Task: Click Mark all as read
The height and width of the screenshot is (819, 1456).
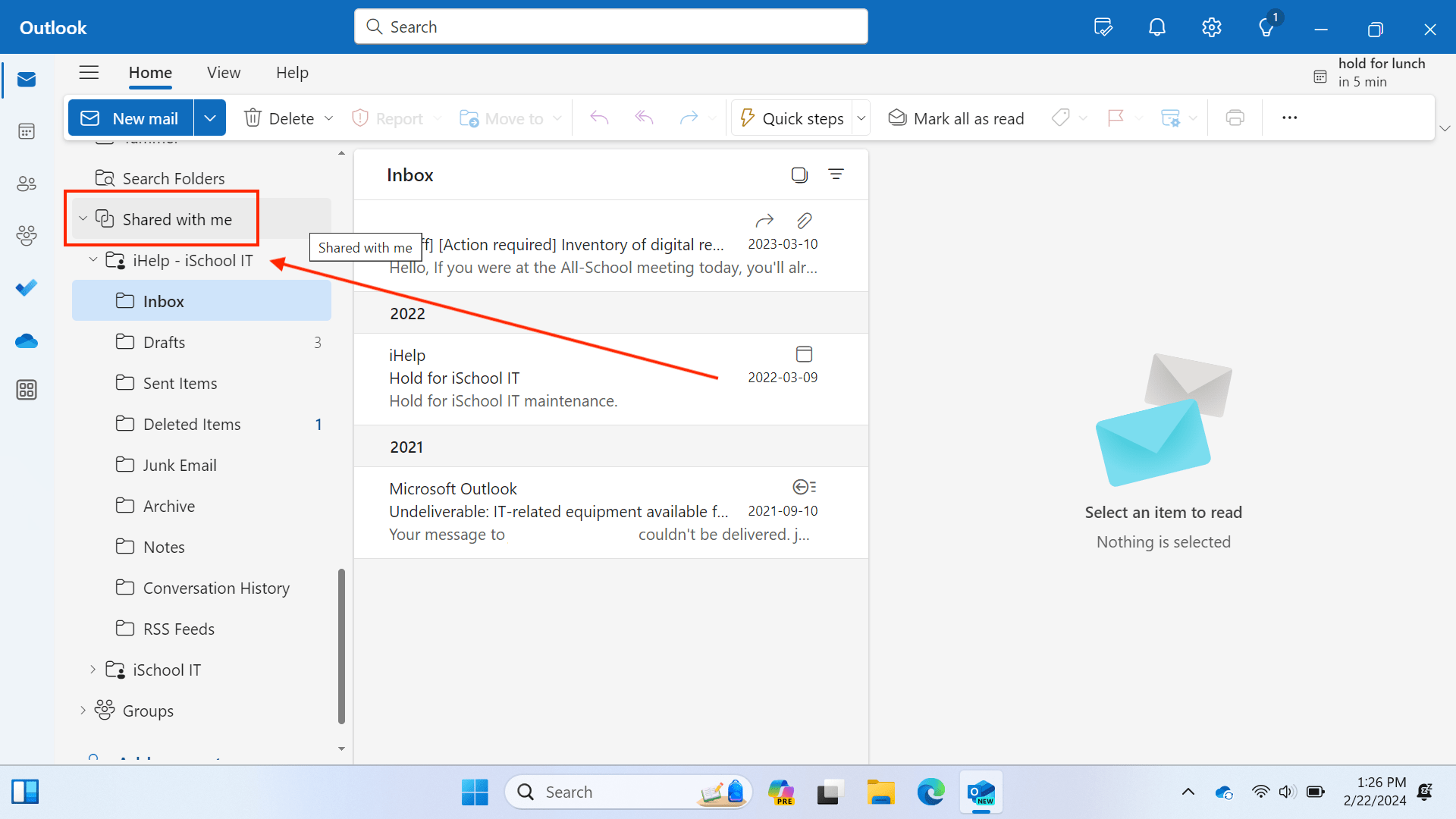Action: pyautogui.click(x=955, y=118)
